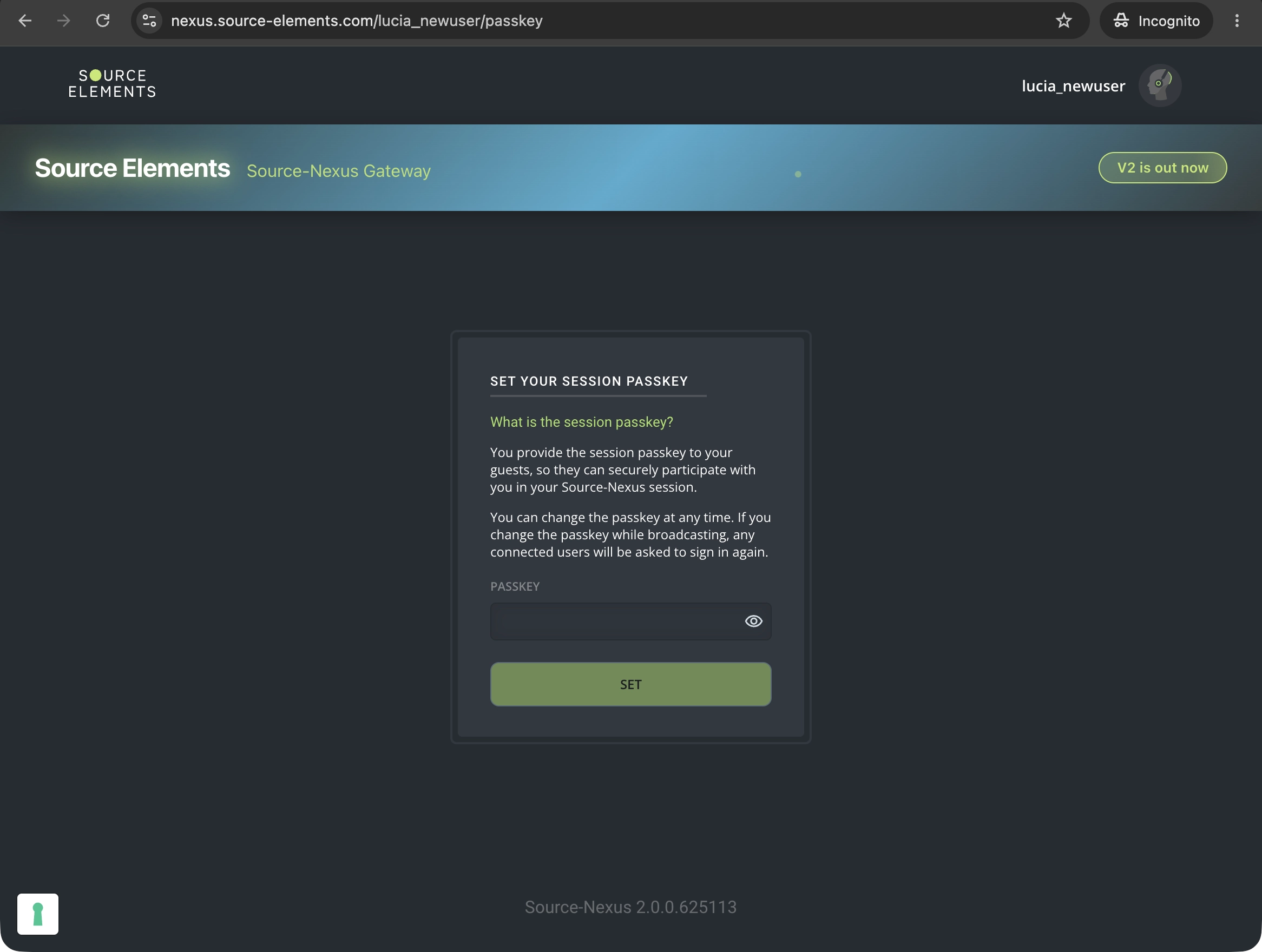This screenshot has width=1262, height=952.
Task: Click the Source Elements banner heading
Action: tap(133, 168)
